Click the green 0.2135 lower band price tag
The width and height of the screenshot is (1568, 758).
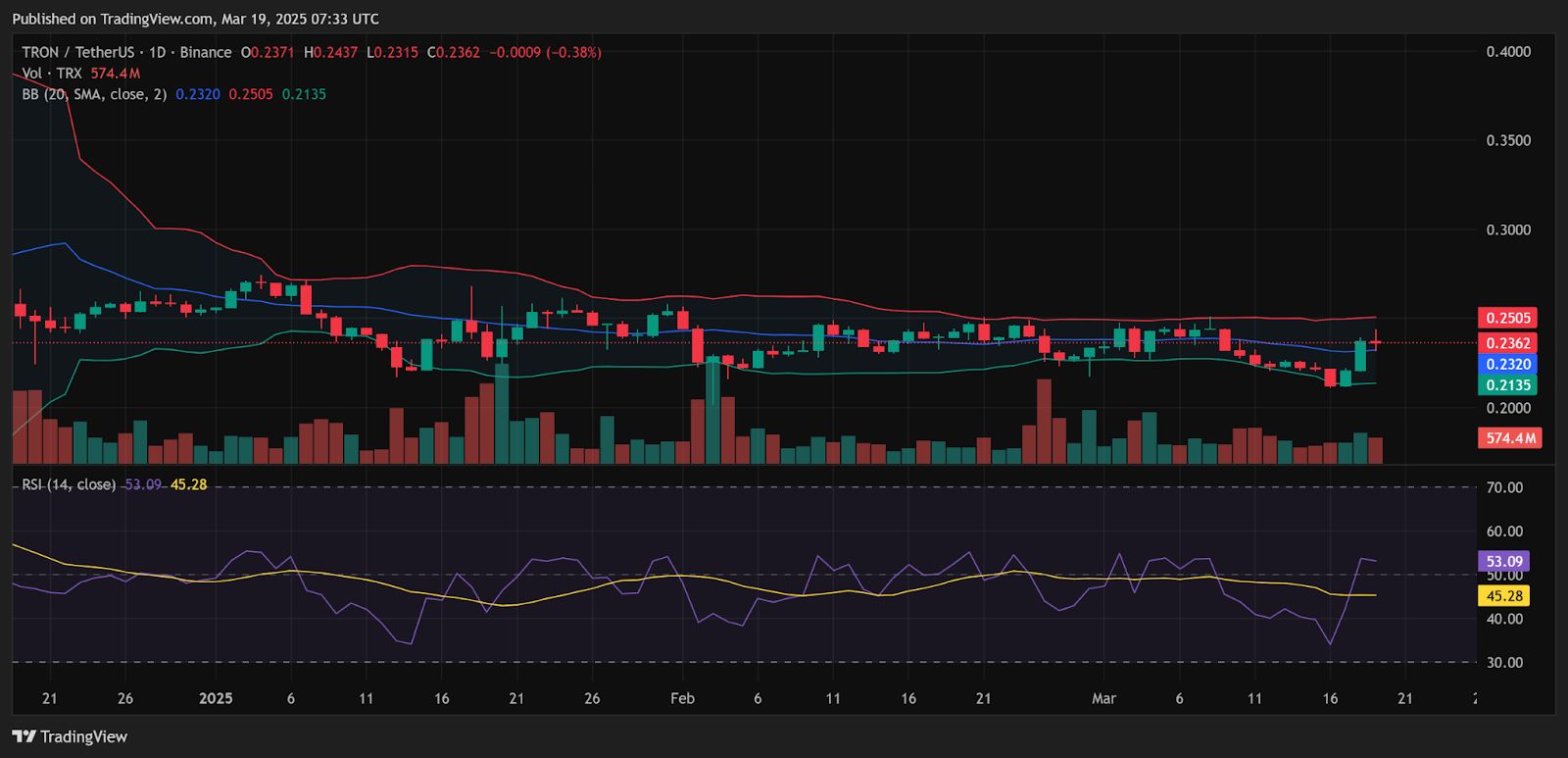1508,385
